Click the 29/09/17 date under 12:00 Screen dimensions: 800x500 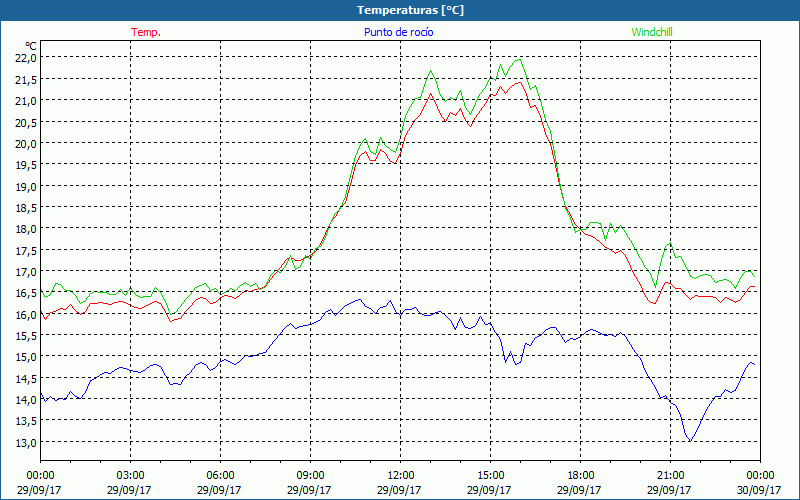399,490
